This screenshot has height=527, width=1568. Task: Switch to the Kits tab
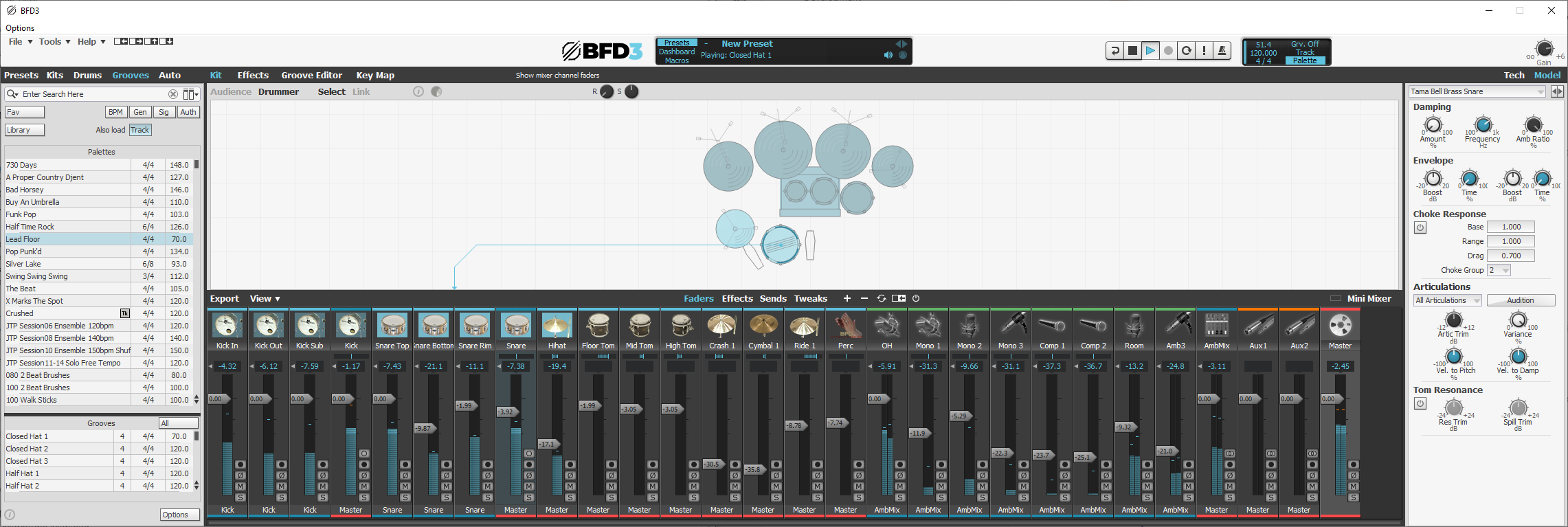point(55,75)
